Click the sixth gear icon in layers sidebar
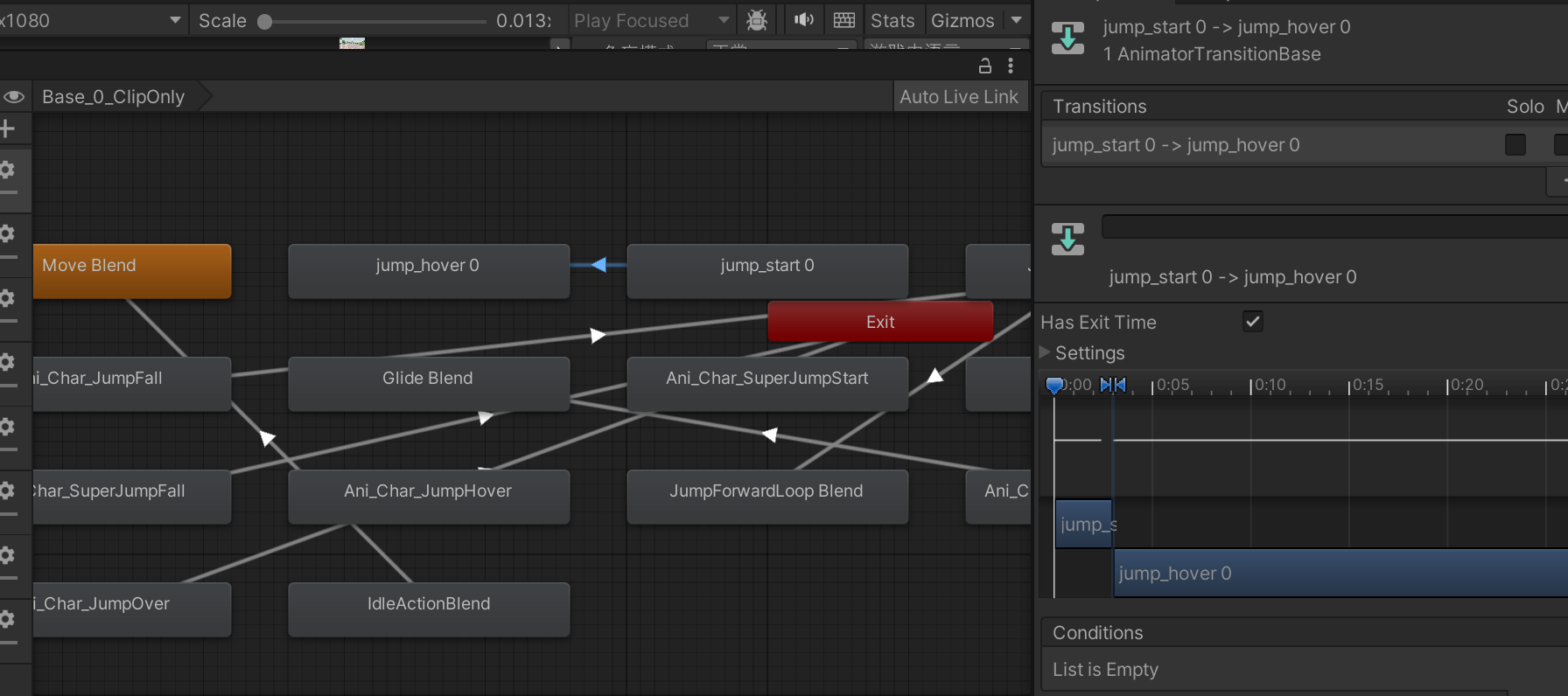 click(x=8, y=491)
